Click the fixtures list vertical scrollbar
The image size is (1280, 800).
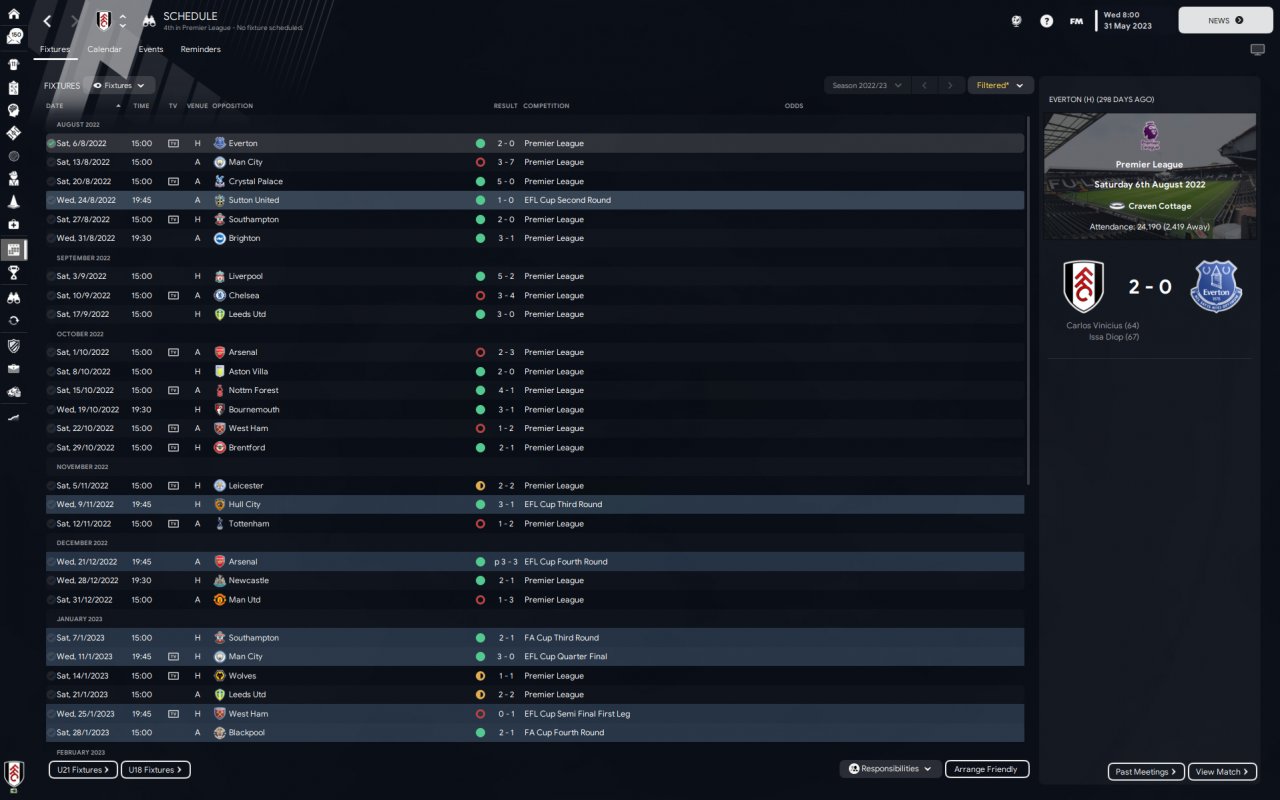[x=1029, y=300]
